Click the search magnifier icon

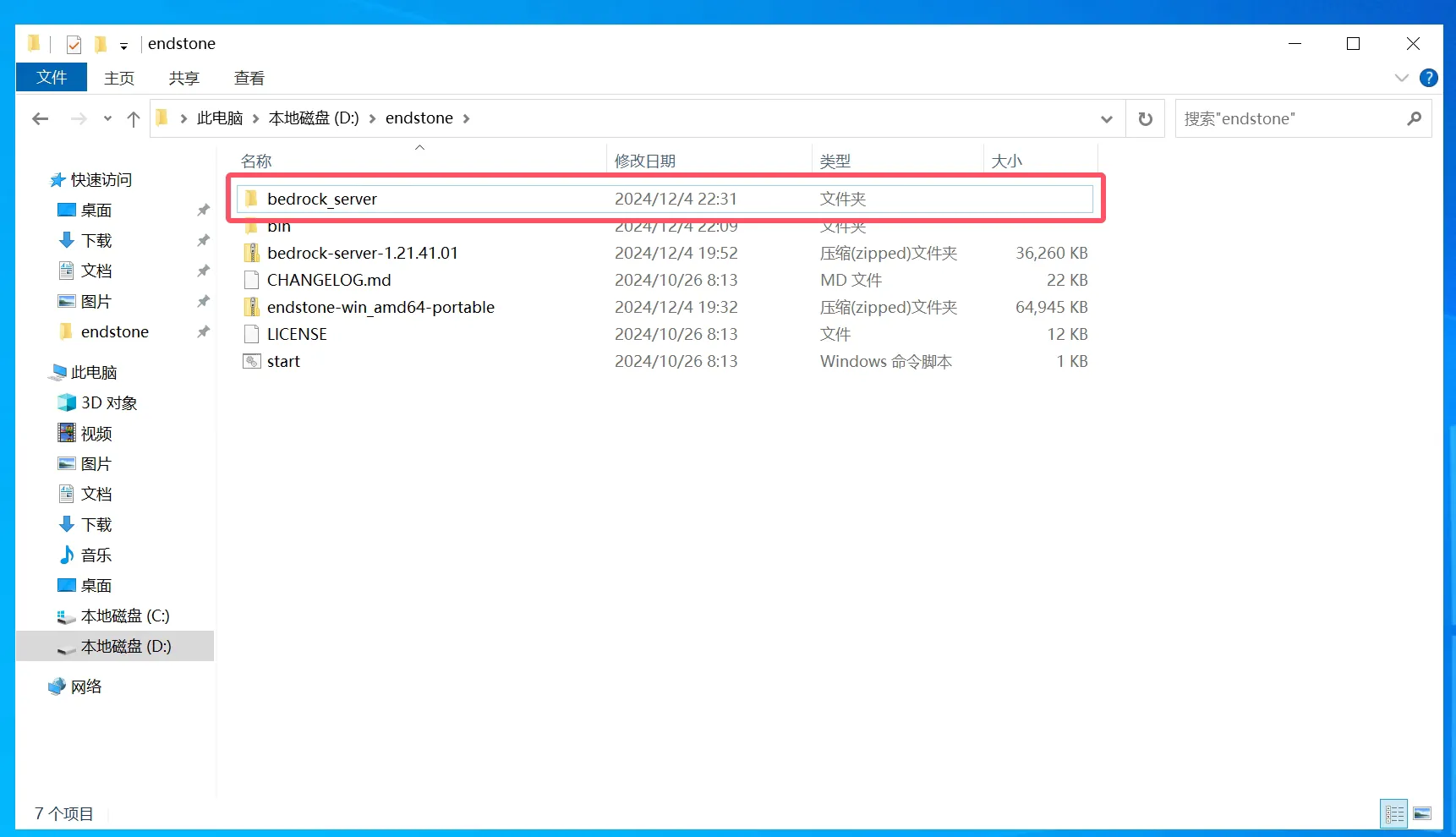point(1414,119)
